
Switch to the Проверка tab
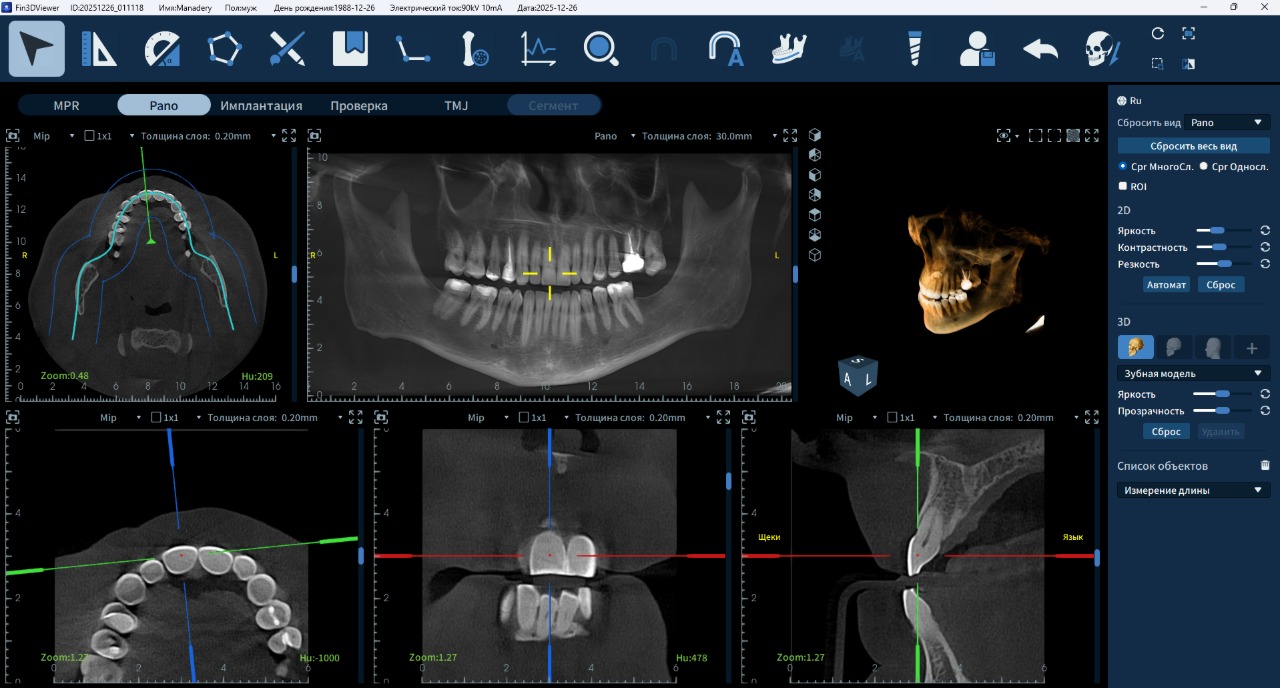[359, 105]
